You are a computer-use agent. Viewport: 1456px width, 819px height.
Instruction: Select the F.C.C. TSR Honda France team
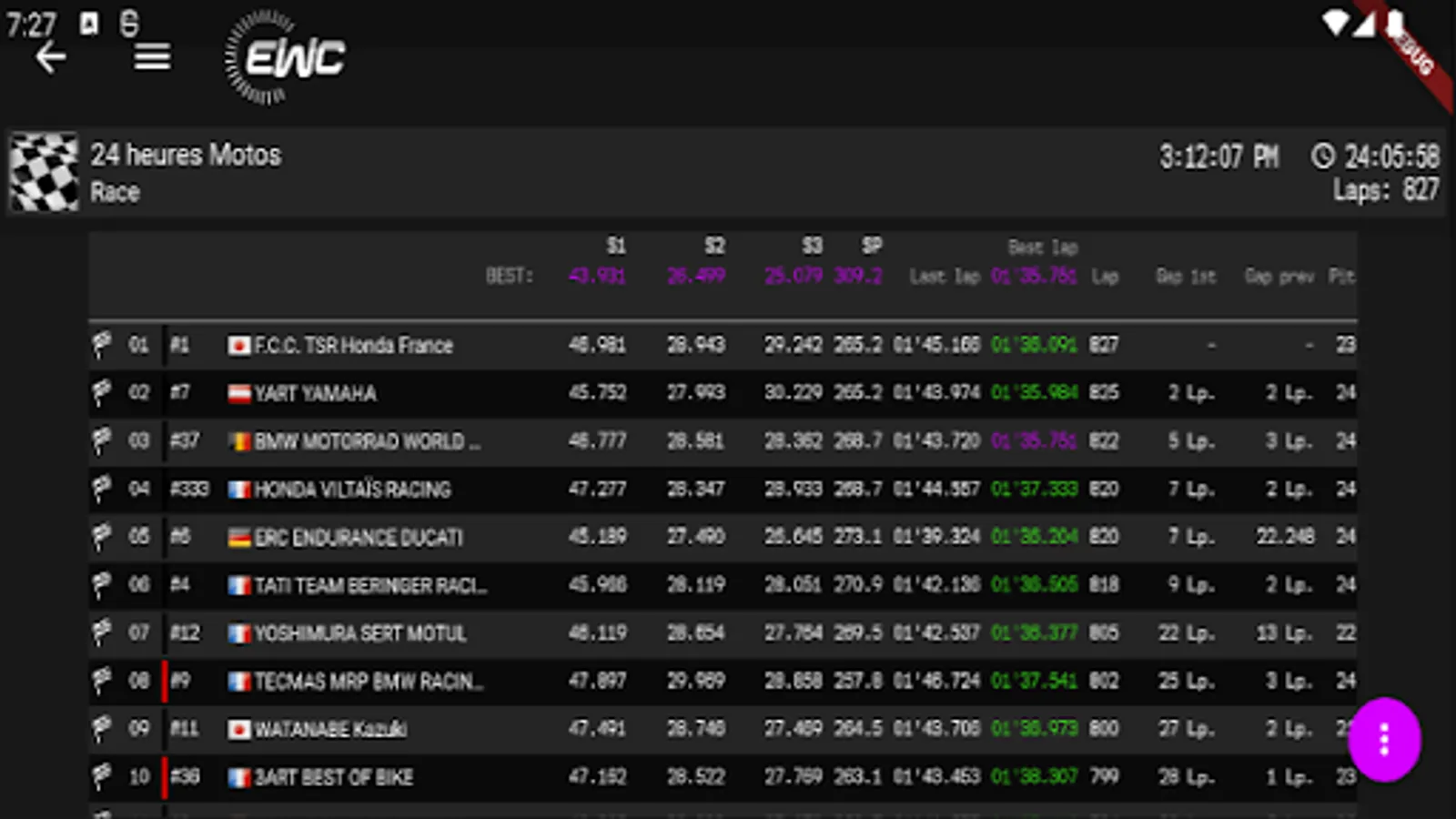click(353, 346)
